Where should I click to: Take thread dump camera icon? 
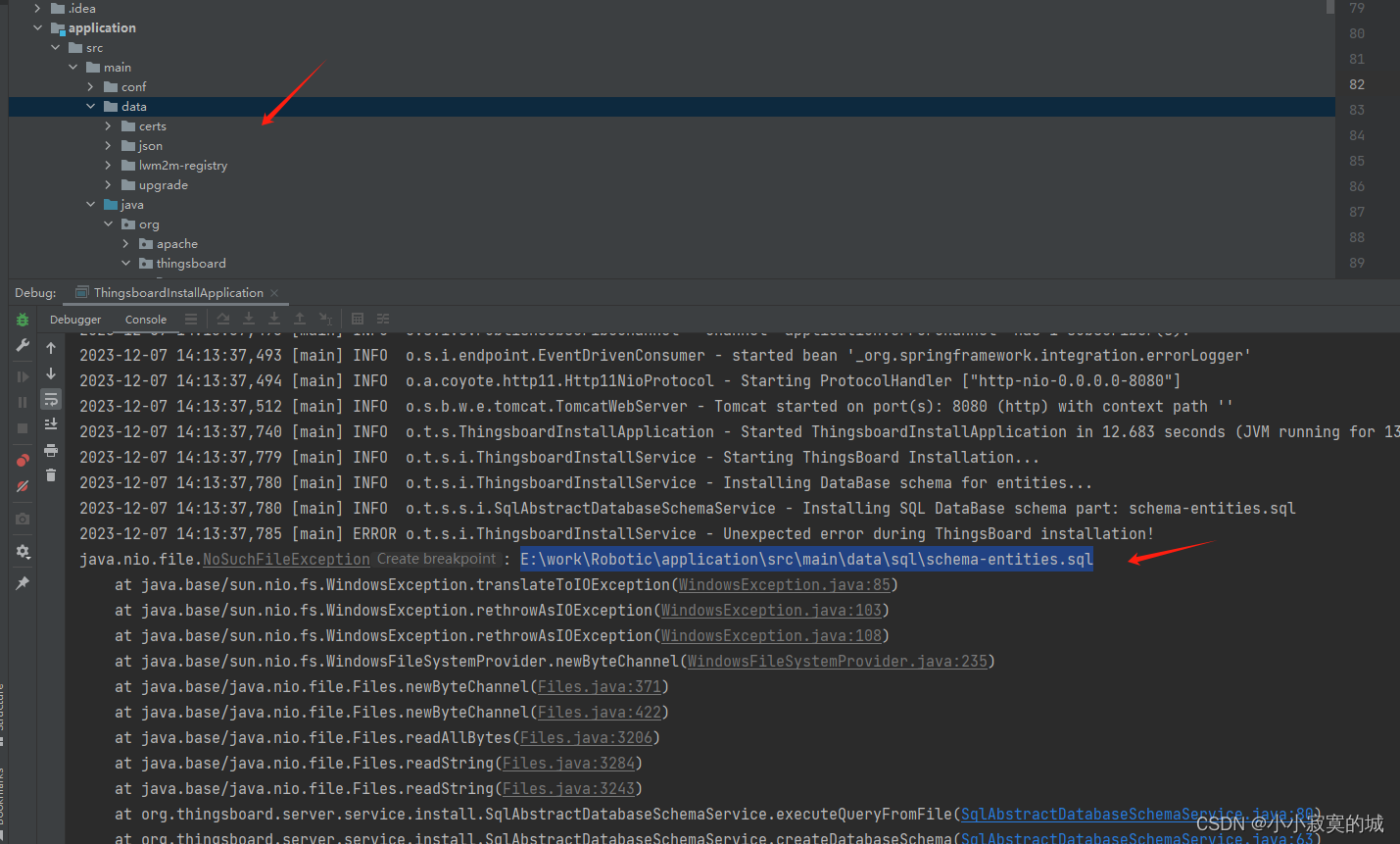click(x=23, y=519)
